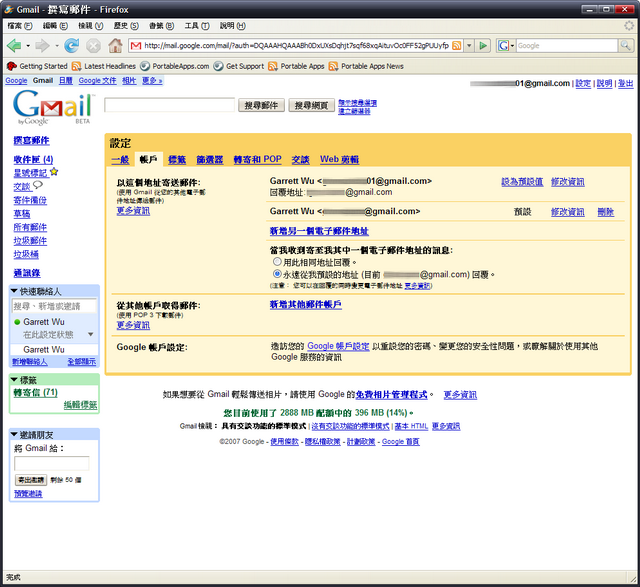Go to the Home page icon
Viewport: 640px width, 587px height.
116,46
